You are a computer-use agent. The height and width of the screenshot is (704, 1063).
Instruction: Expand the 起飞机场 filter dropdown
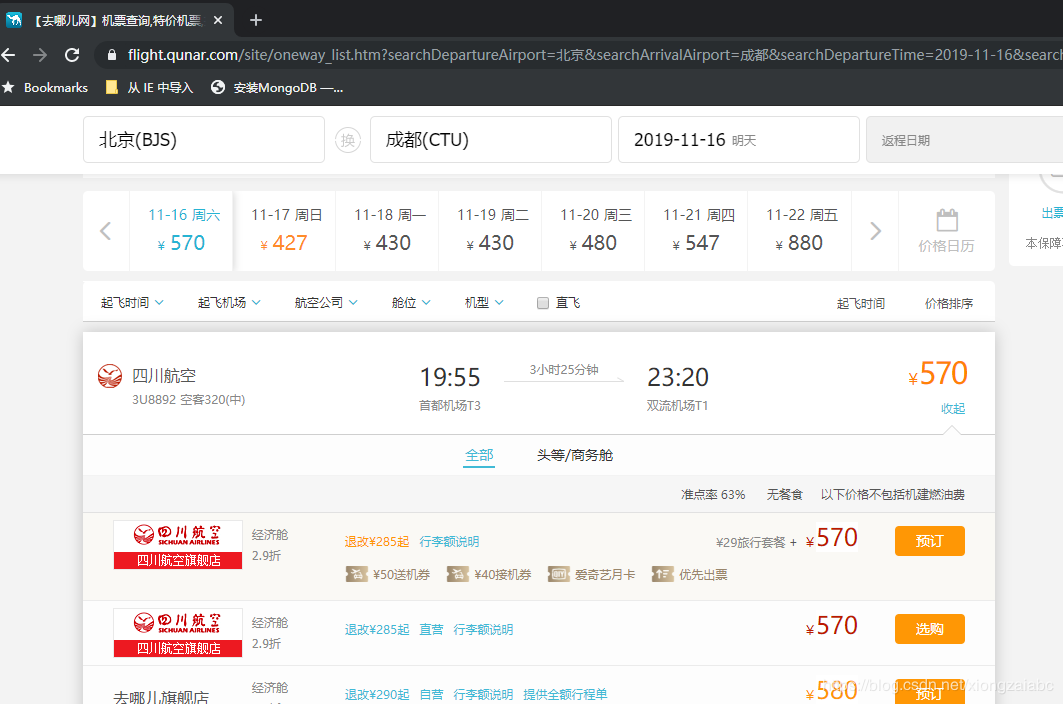pos(229,302)
